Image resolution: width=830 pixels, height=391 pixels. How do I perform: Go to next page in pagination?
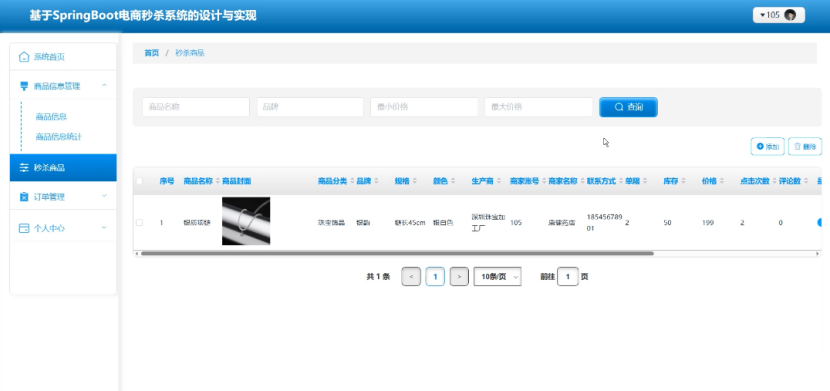point(459,277)
